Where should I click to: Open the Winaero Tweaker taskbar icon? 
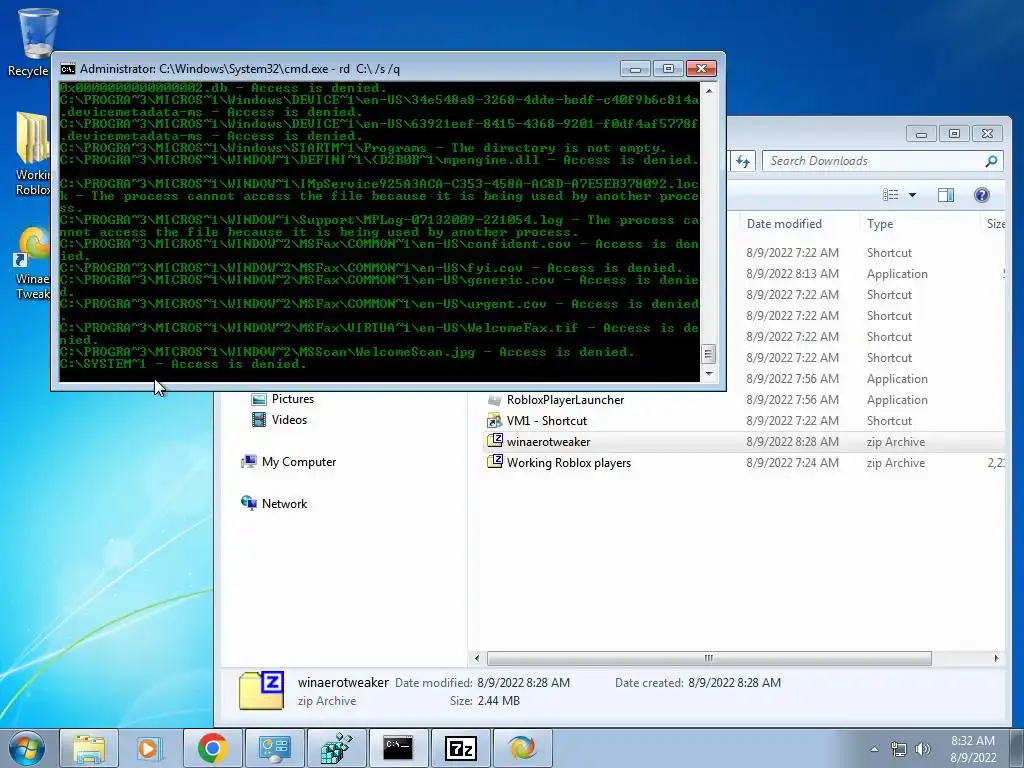coord(522,748)
